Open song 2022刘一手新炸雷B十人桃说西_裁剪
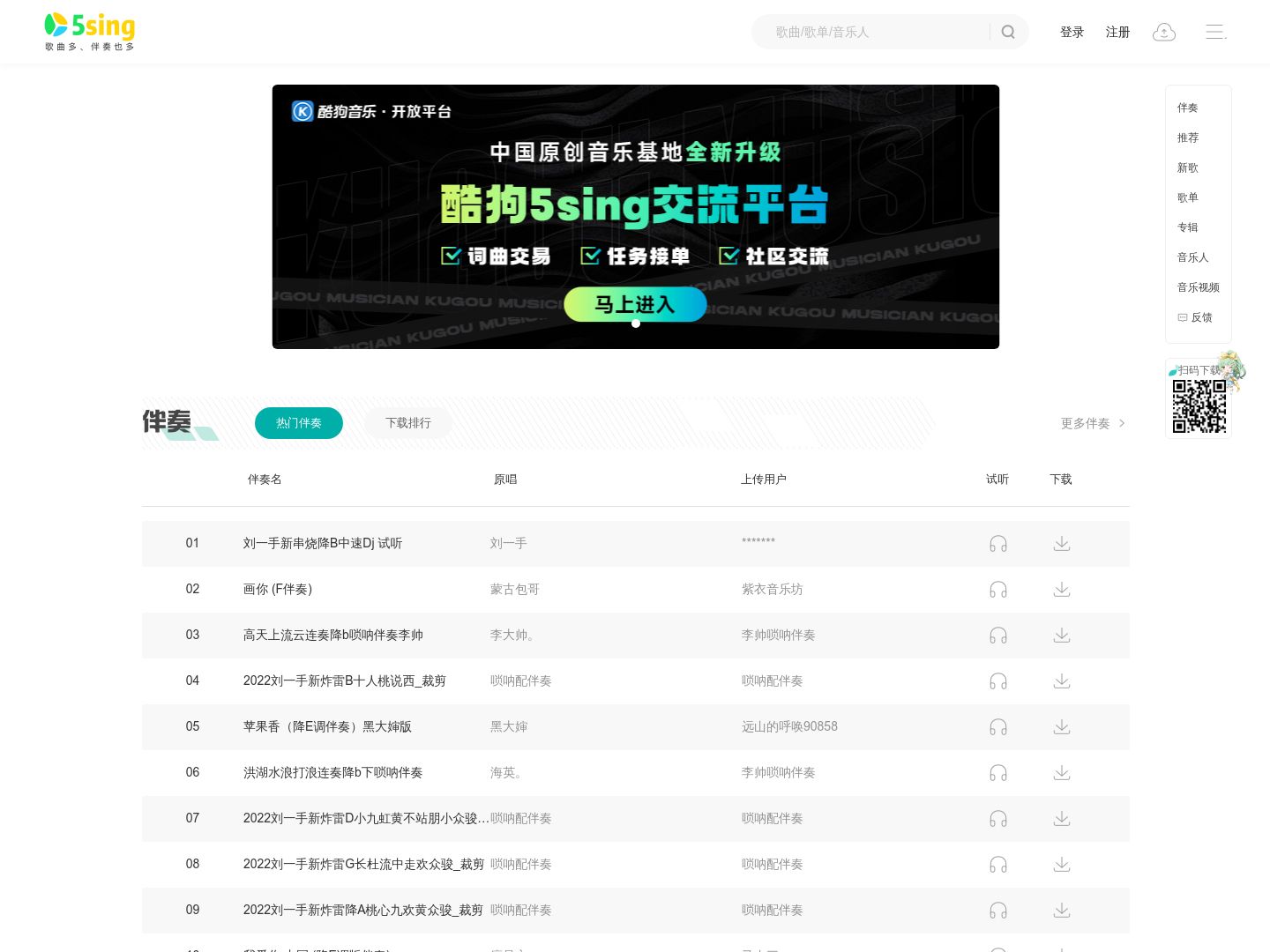This screenshot has width=1270, height=952. pyautogui.click(x=345, y=681)
